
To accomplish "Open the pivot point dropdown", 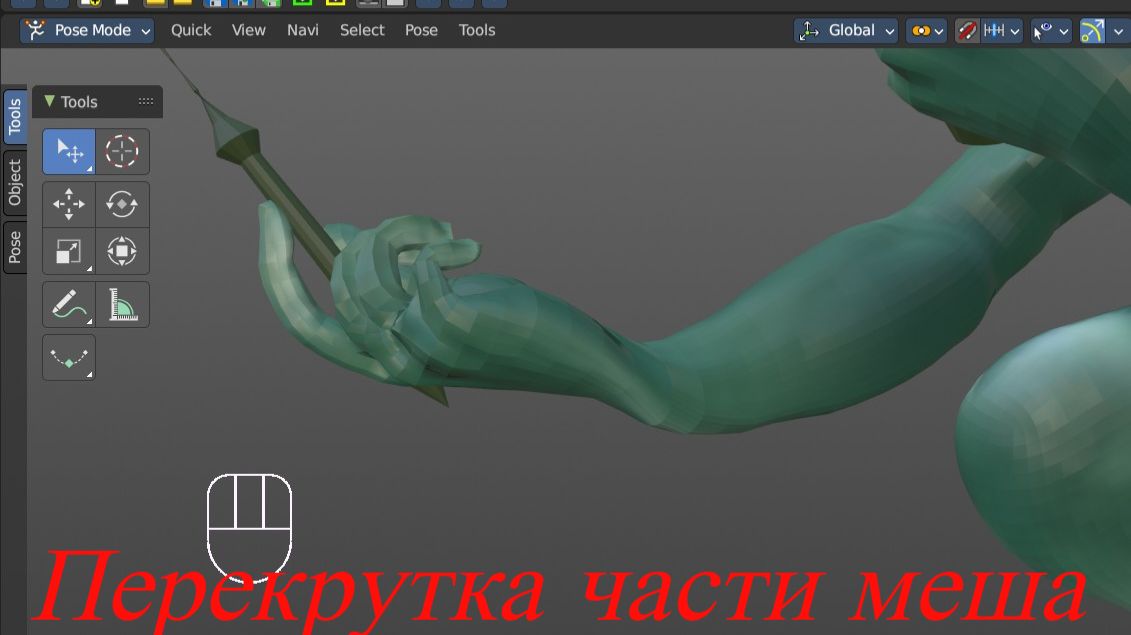I will pos(926,30).
